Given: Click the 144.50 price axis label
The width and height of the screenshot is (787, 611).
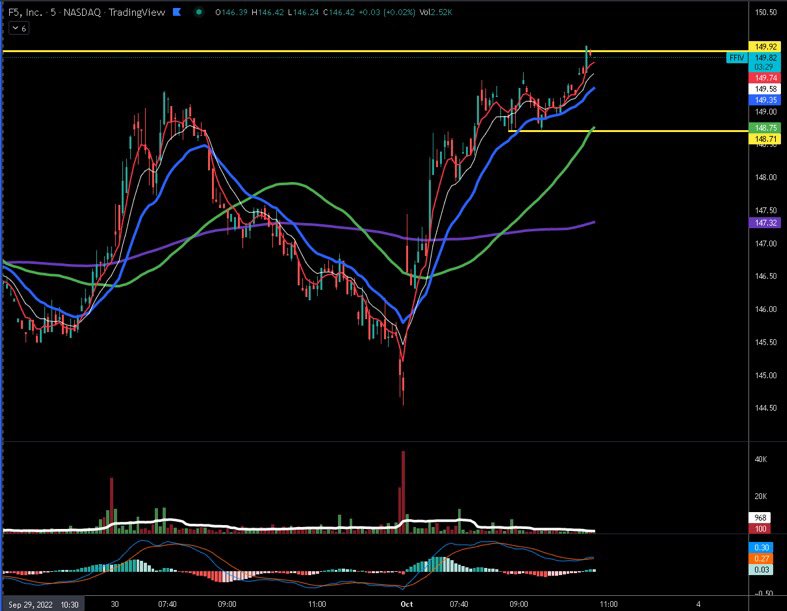Looking at the screenshot, I should point(765,408).
